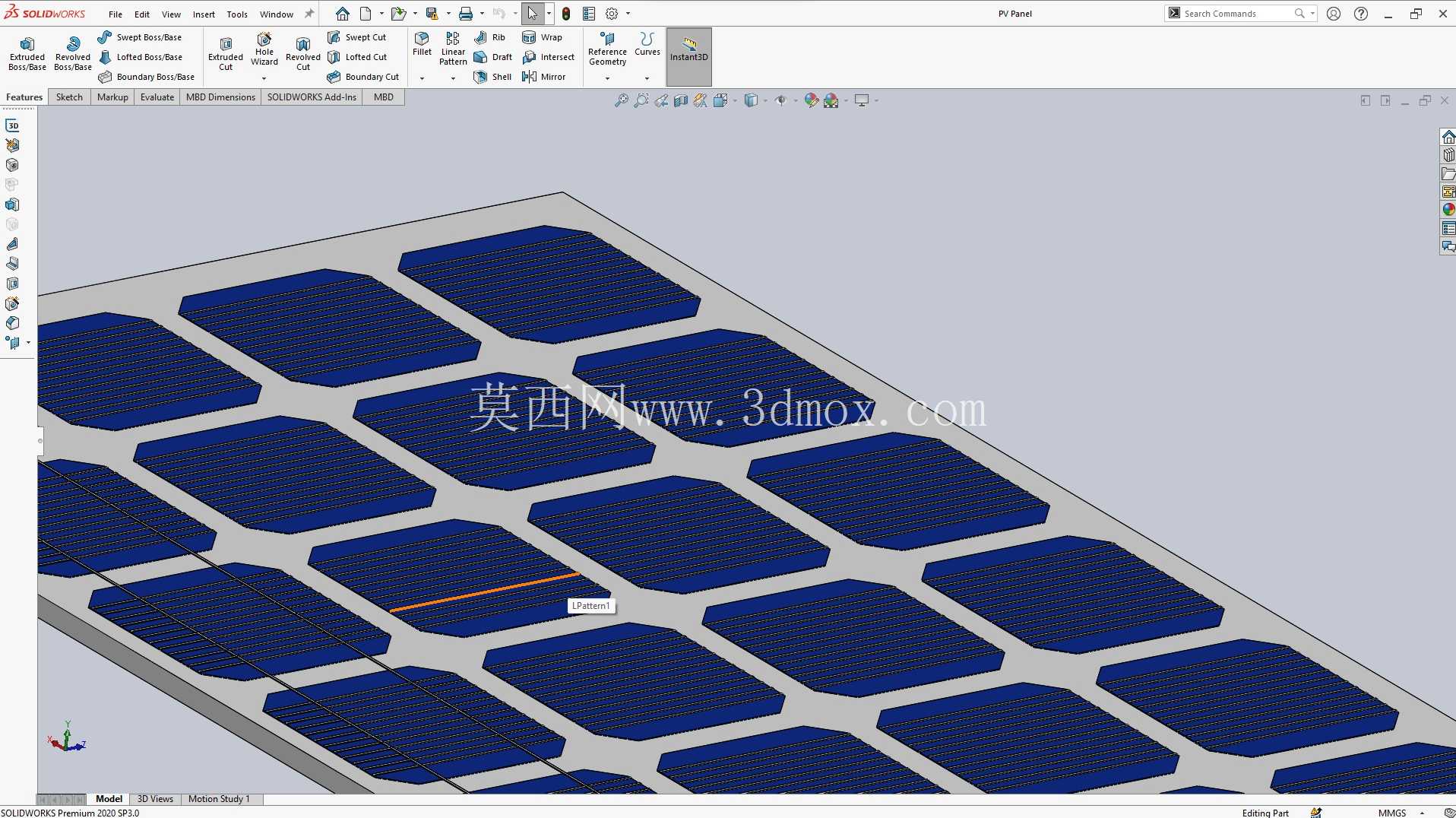1456x818 pixels.
Task: Expand the Curves dropdown arrow
Action: click(x=647, y=78)
